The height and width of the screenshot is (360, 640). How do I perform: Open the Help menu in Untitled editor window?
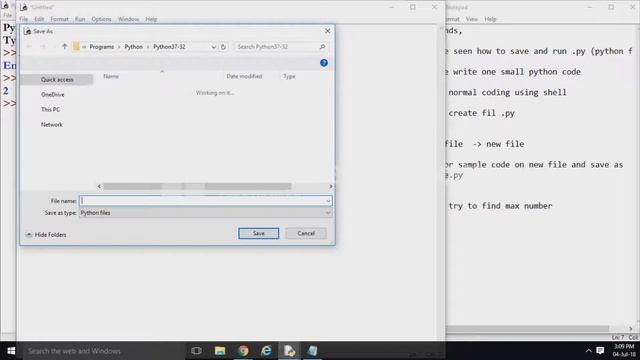151,19
